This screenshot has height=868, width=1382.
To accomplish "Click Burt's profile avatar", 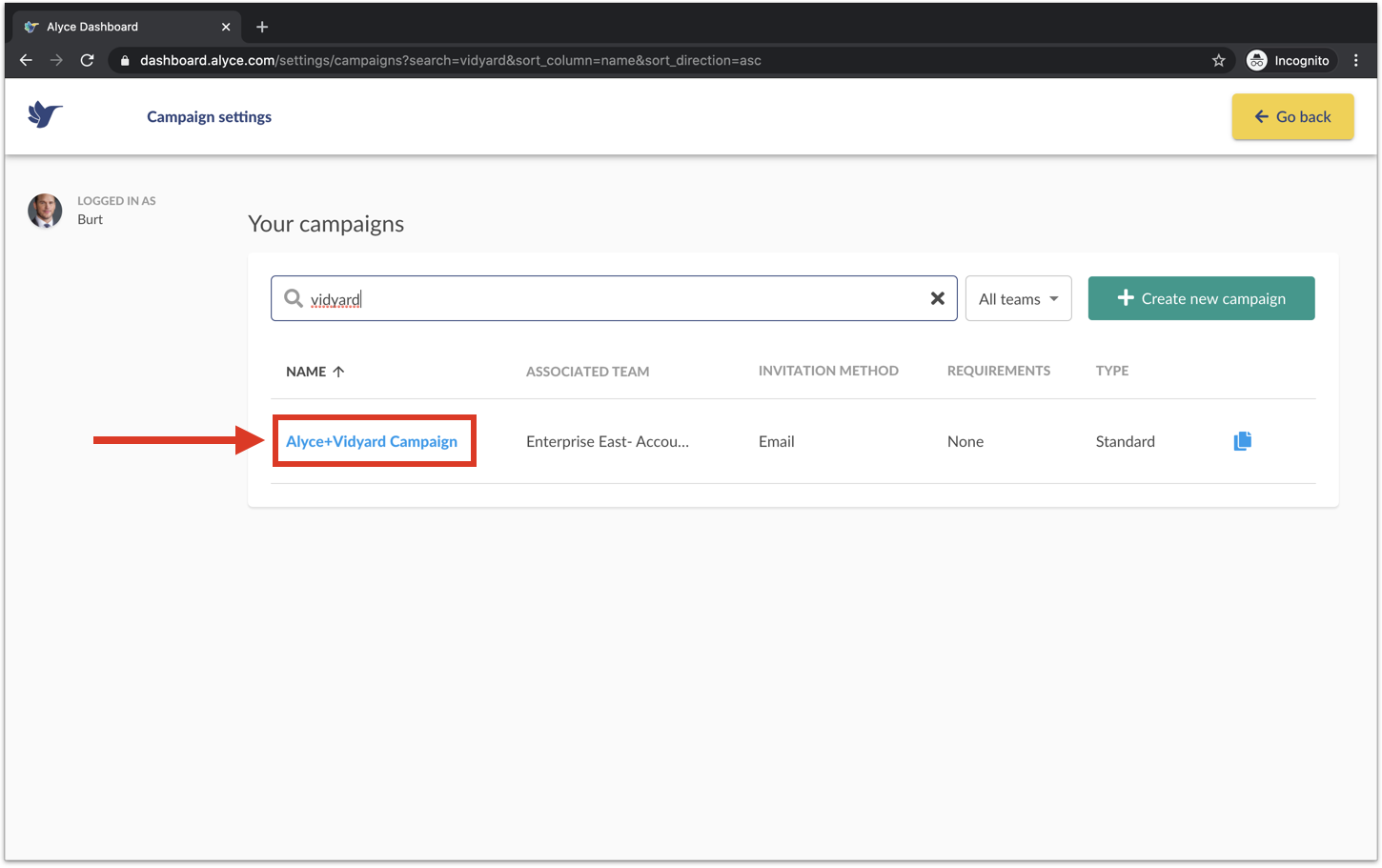I will pyautogui.click(x=45, y=211).
